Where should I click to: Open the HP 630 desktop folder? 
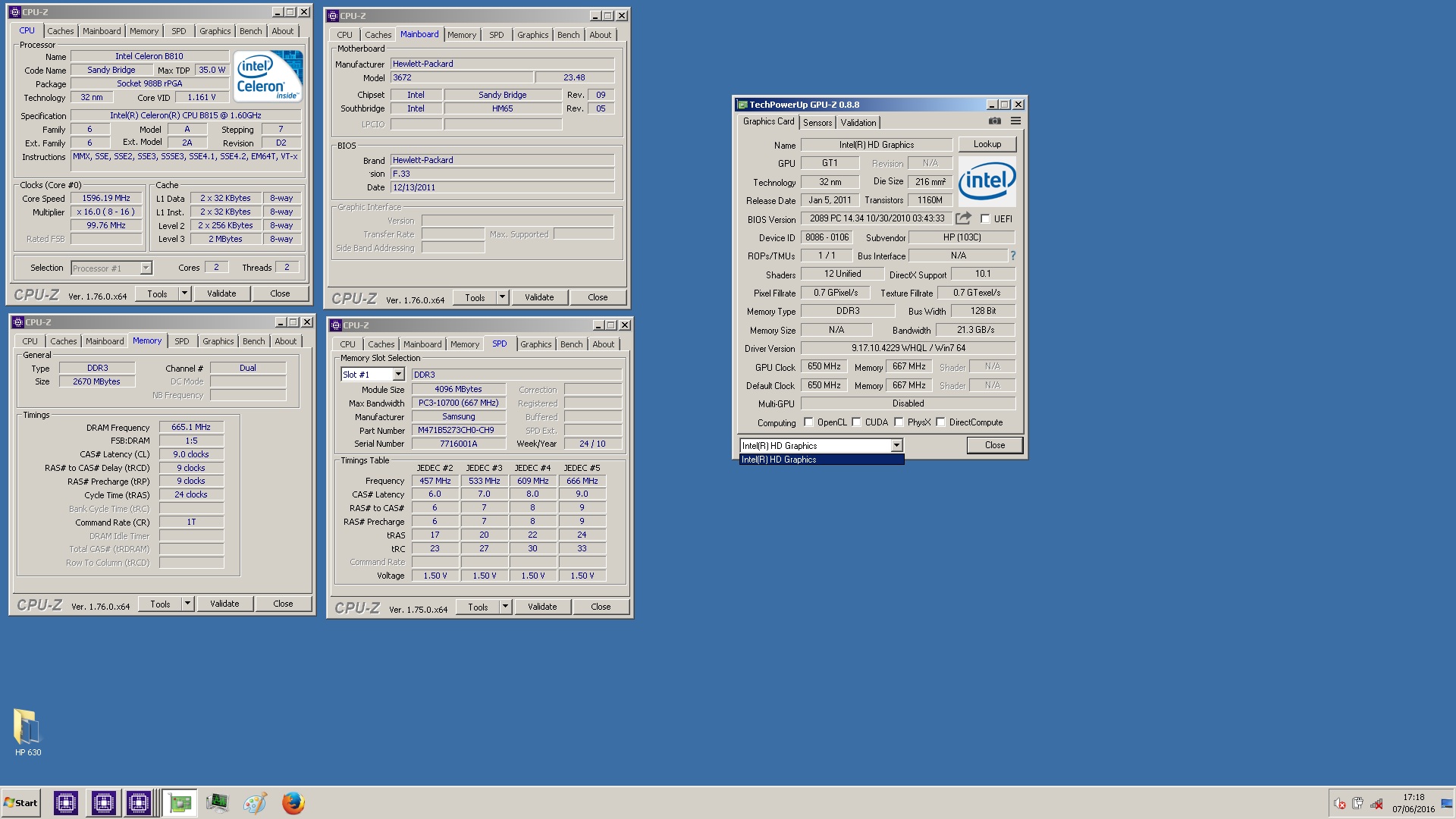pyautogui.click(x=28, y=733)
